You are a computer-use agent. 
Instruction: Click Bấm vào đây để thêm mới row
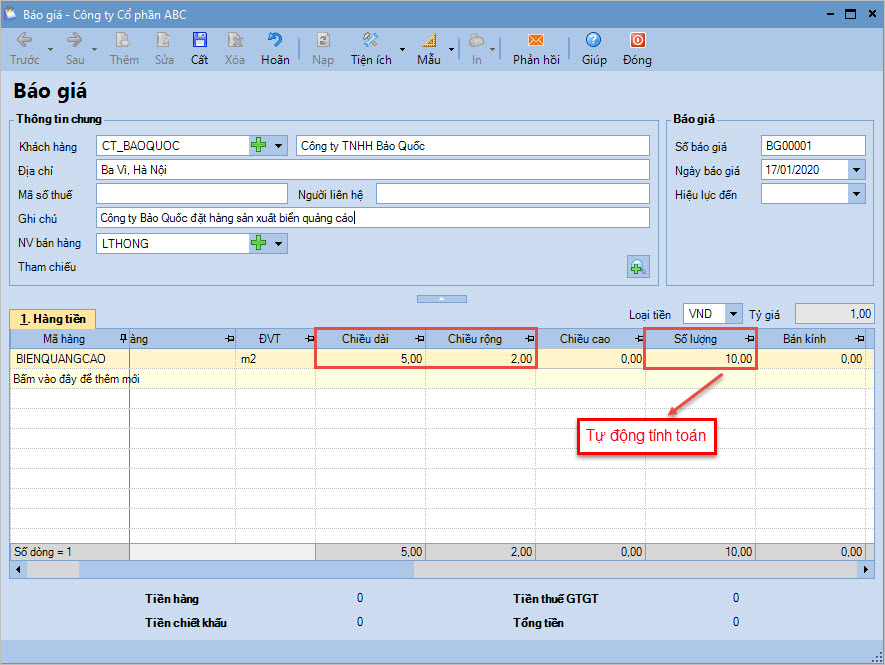[75, 379]
